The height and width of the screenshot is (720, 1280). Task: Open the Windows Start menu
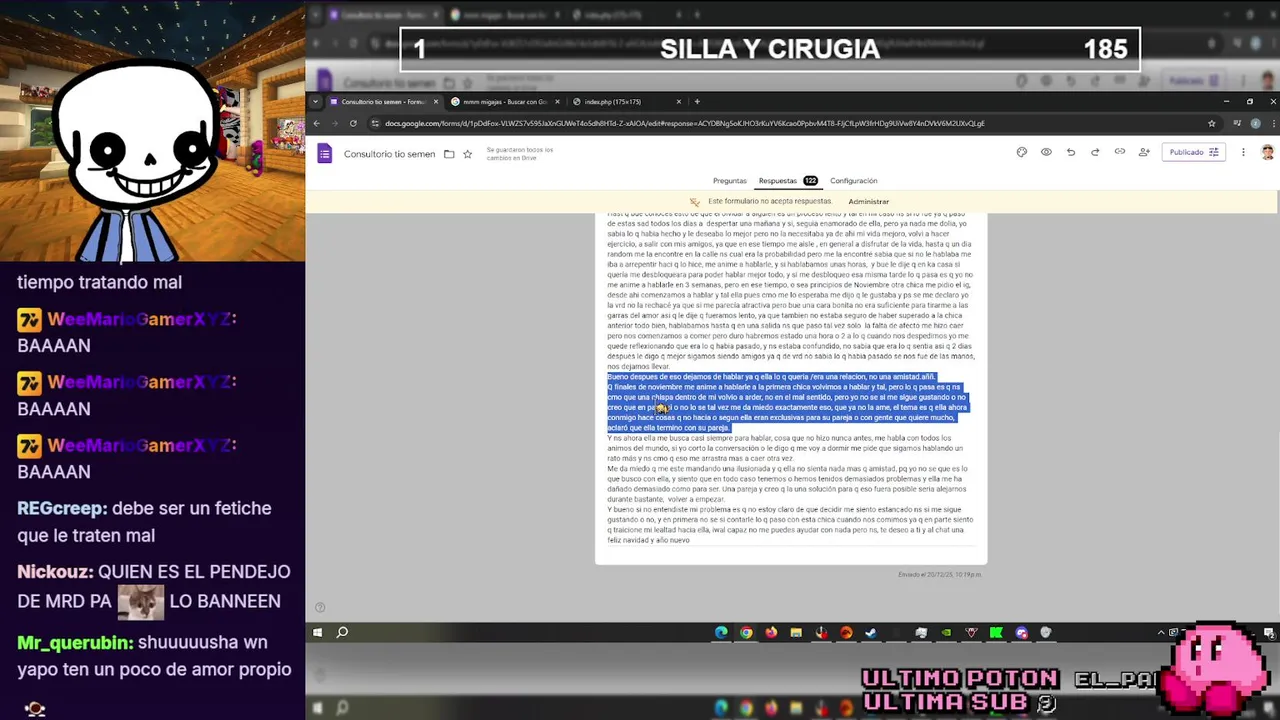pos(317,632)
